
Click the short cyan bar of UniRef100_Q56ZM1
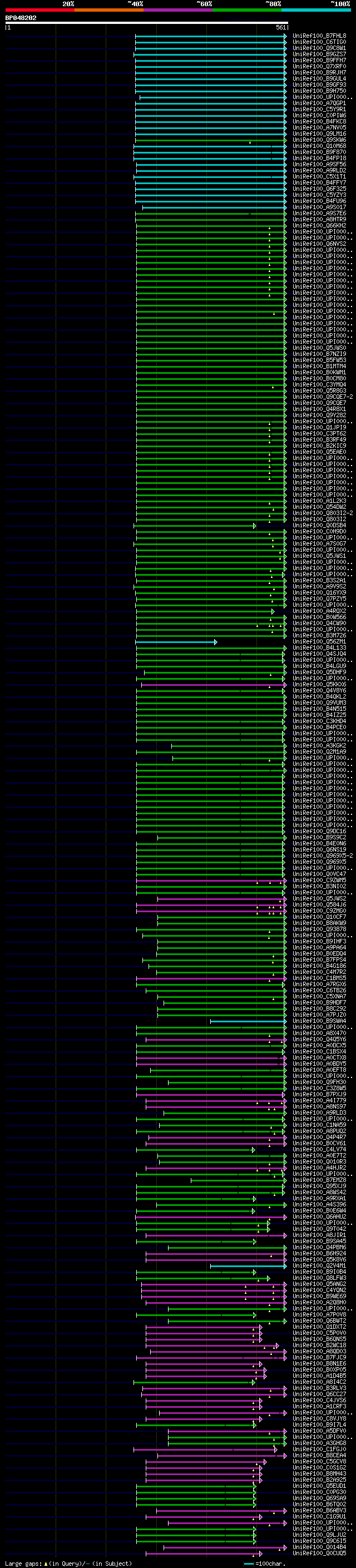pos(176,641)
